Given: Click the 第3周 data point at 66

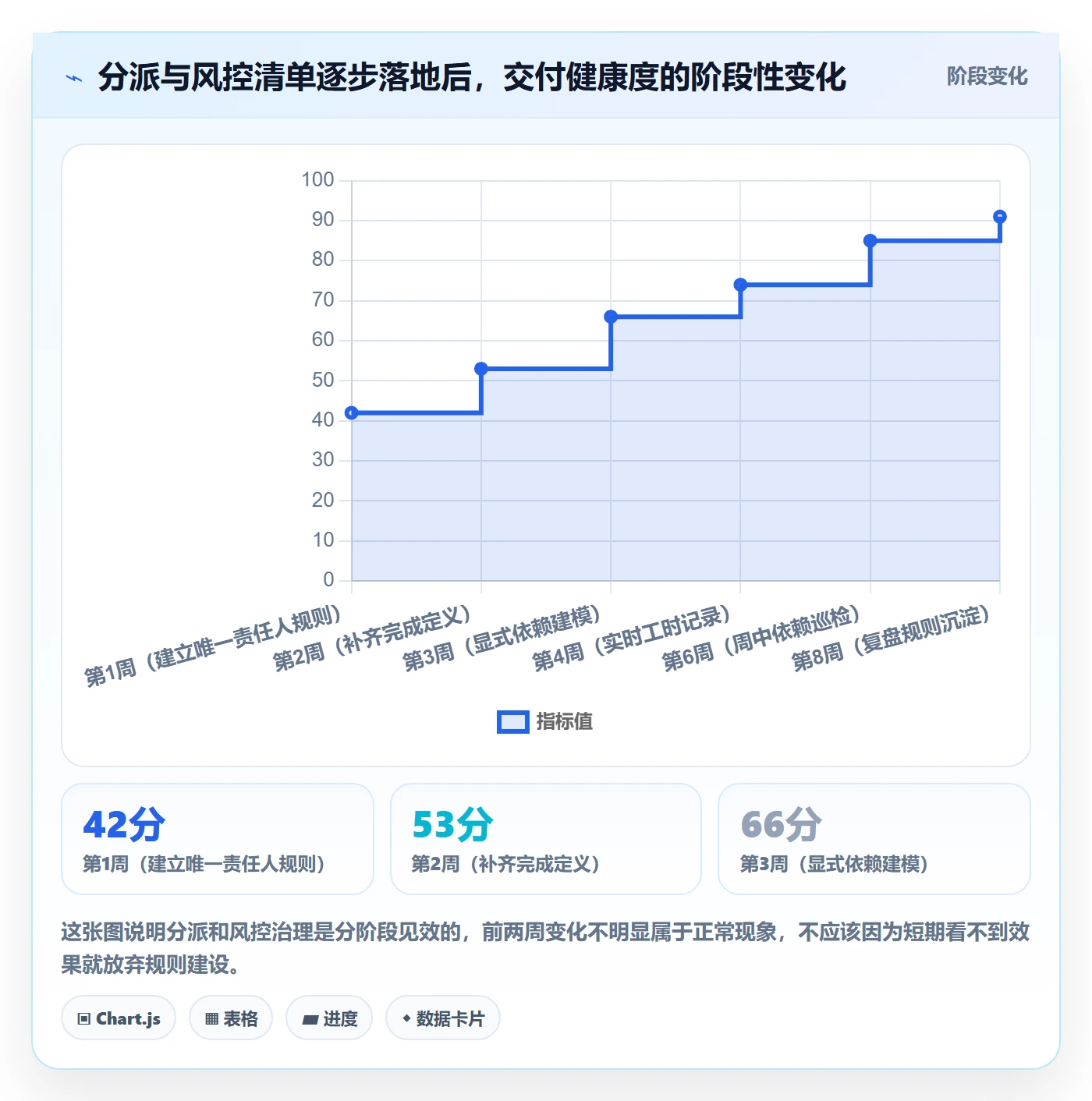Looking at the screenshot, I should 611,317.
